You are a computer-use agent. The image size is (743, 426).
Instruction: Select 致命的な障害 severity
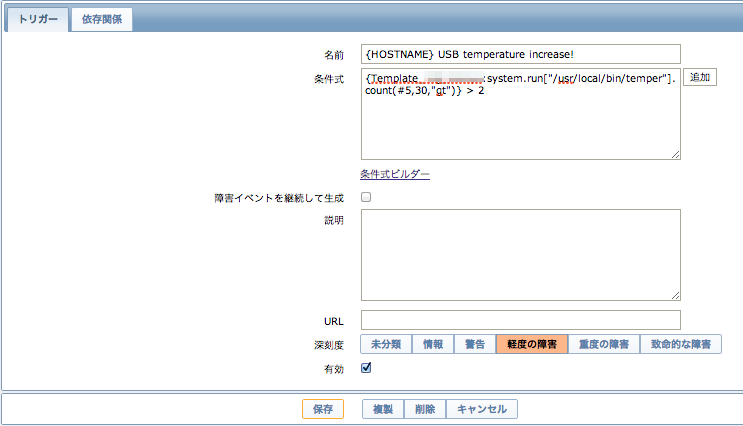pos(680,344)
